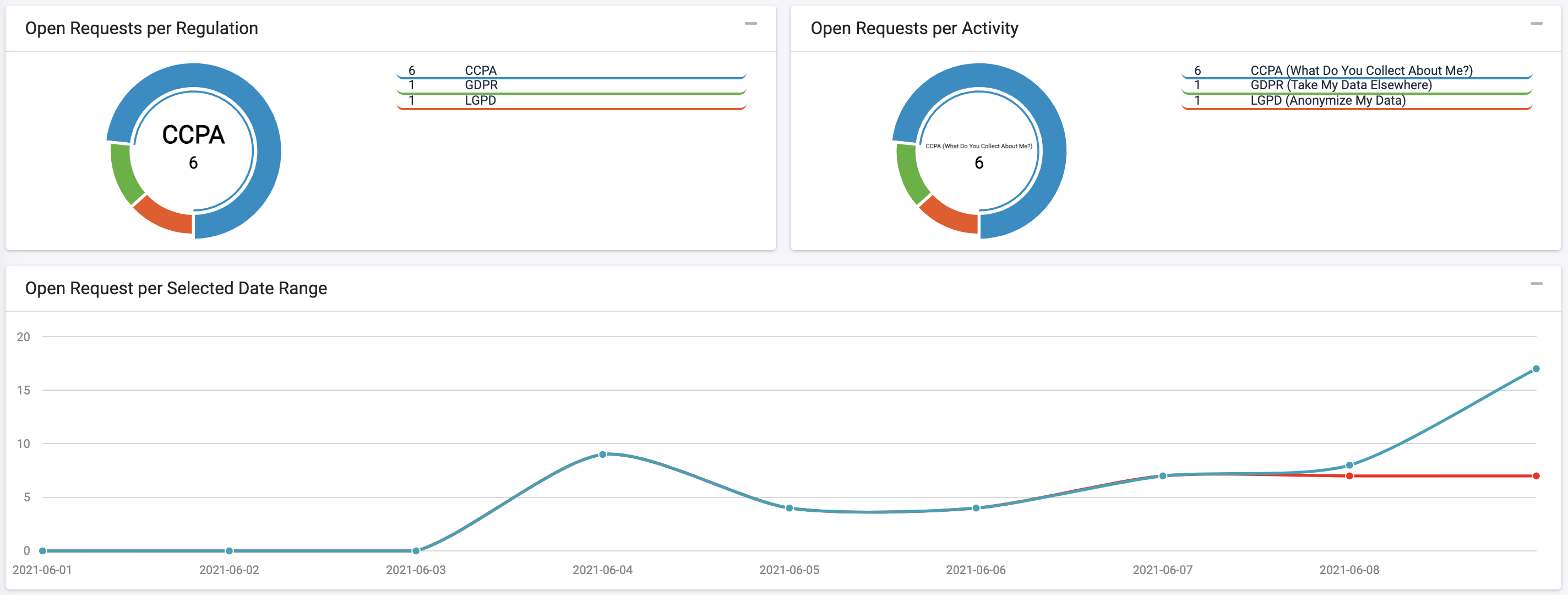Screen dimensions: 1568x595
Task: Click the green GDPR segment of Regulation donut
Action: point(125,174)
